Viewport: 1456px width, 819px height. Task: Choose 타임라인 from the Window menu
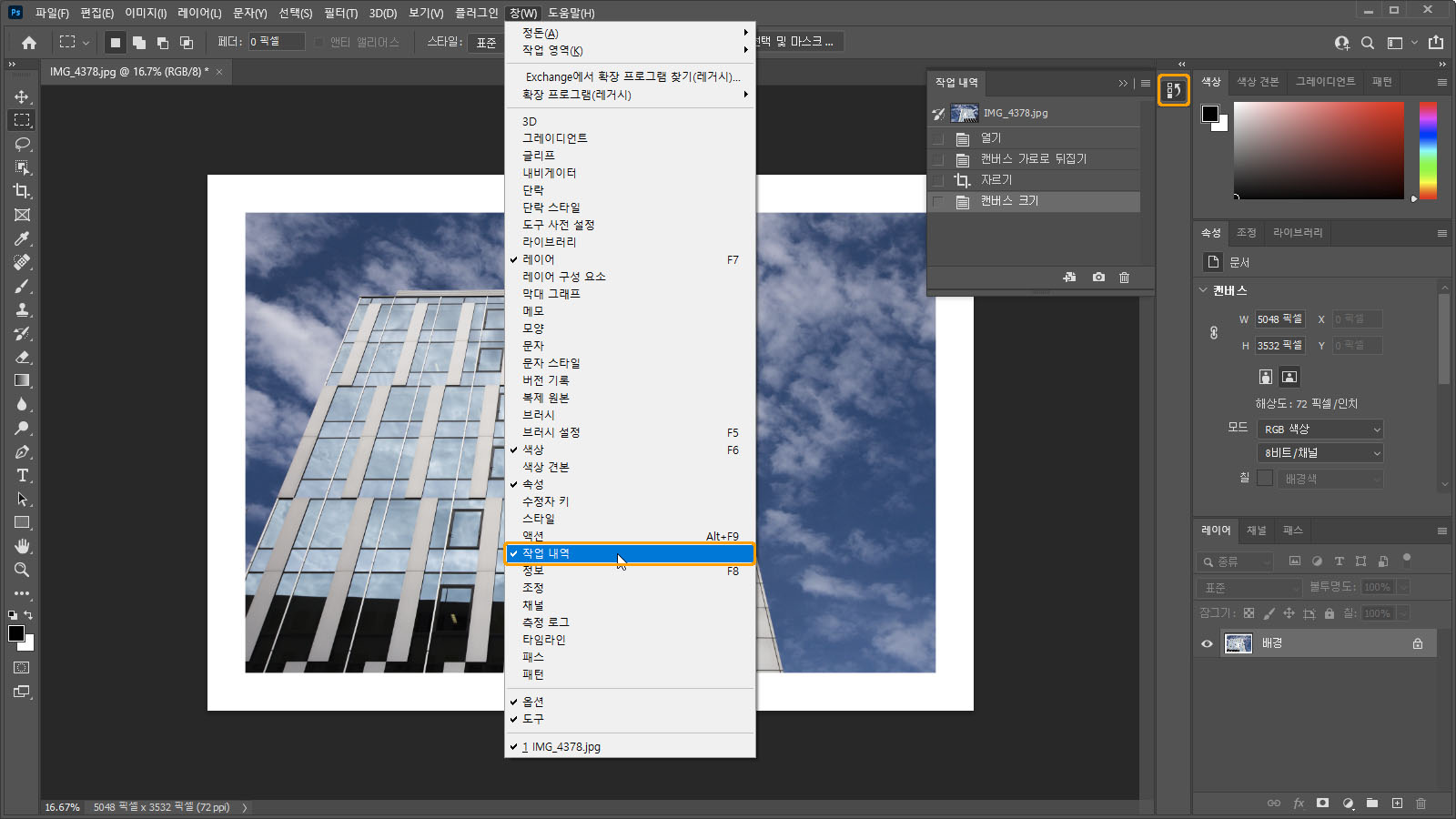(630, 640)
